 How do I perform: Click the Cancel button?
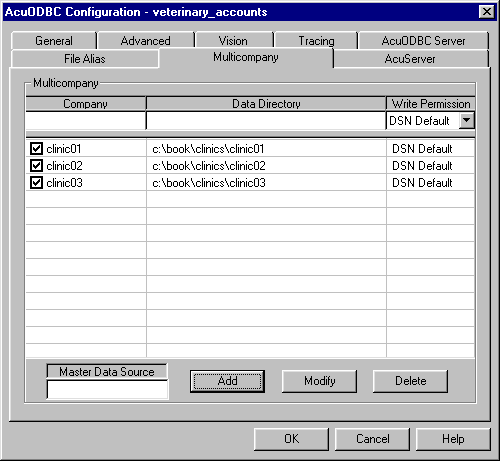pos(372,439)
